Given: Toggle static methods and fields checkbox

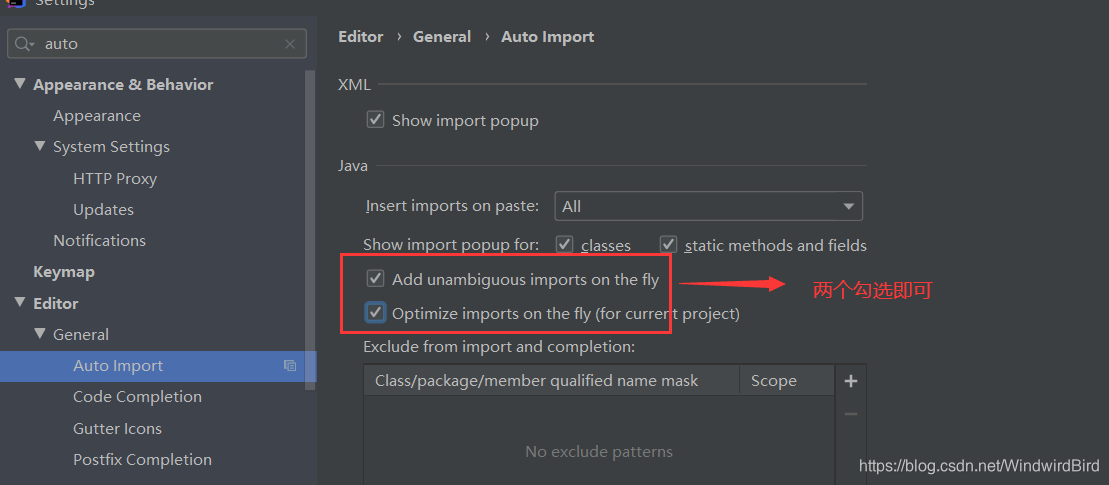Looking at the screenshot, I should click(x=668, y=245).
